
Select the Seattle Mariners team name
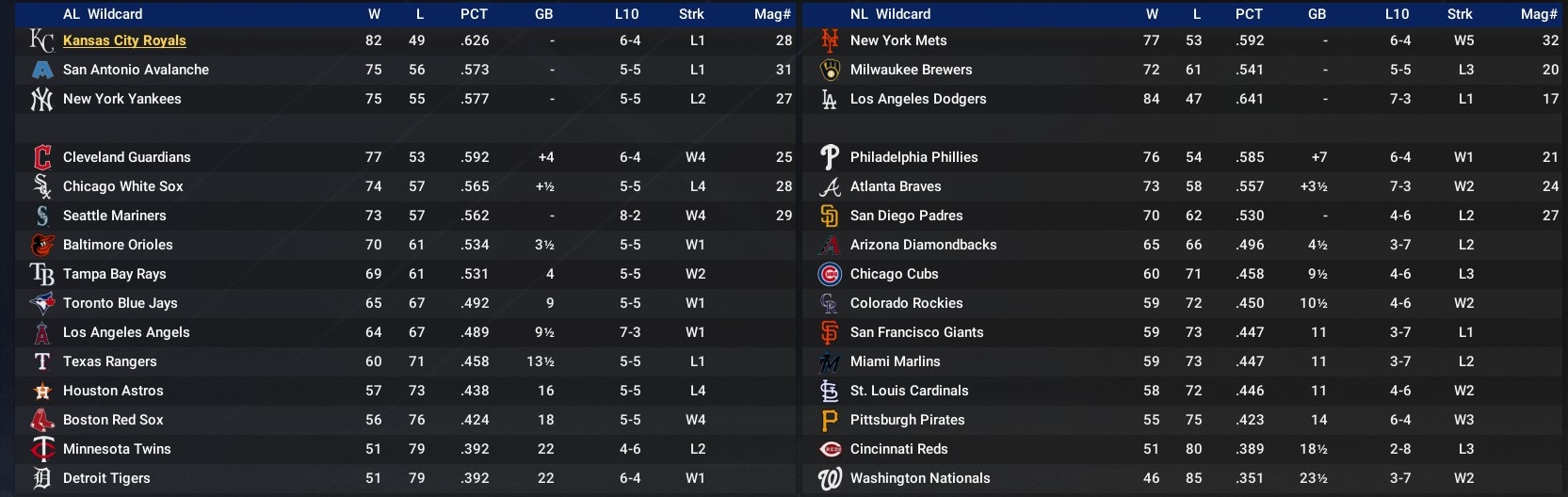pos(114,216)
